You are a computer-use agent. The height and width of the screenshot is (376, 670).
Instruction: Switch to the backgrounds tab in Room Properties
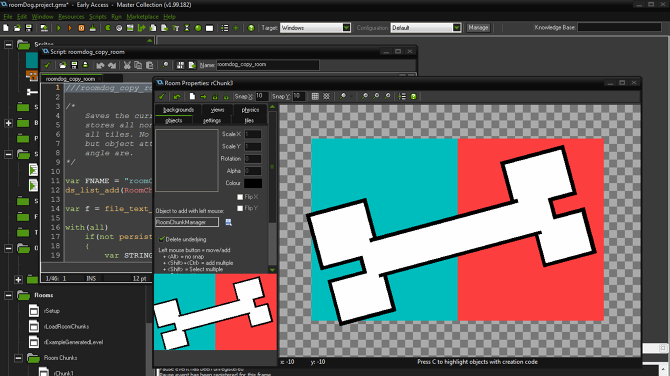179,110
